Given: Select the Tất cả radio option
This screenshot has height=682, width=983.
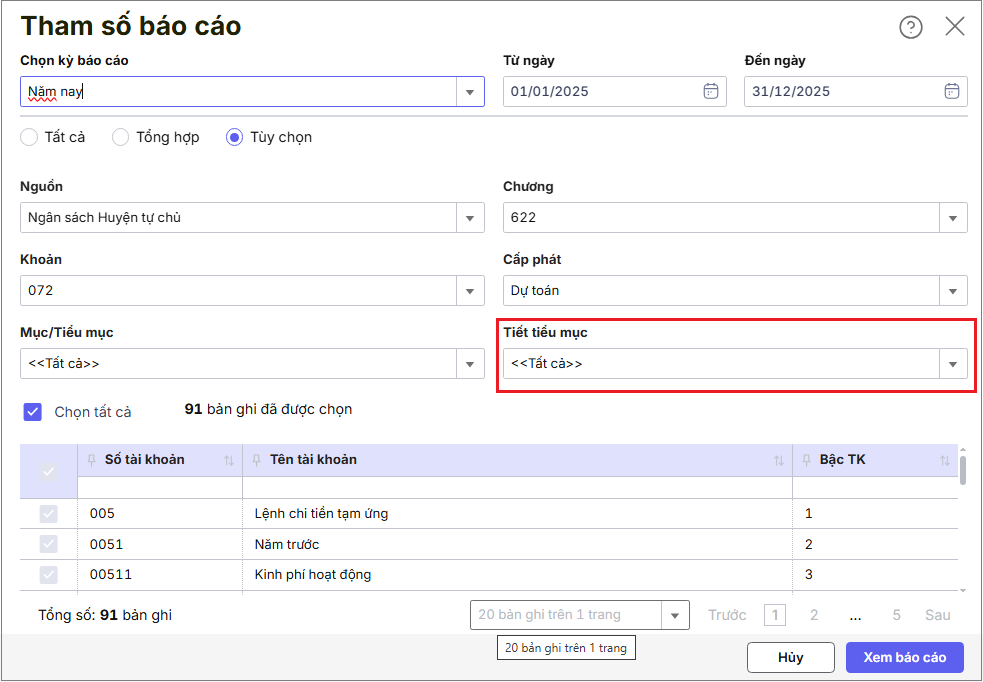Looking at the screenshot, I should pyautogui.click(x=29, y=137).
